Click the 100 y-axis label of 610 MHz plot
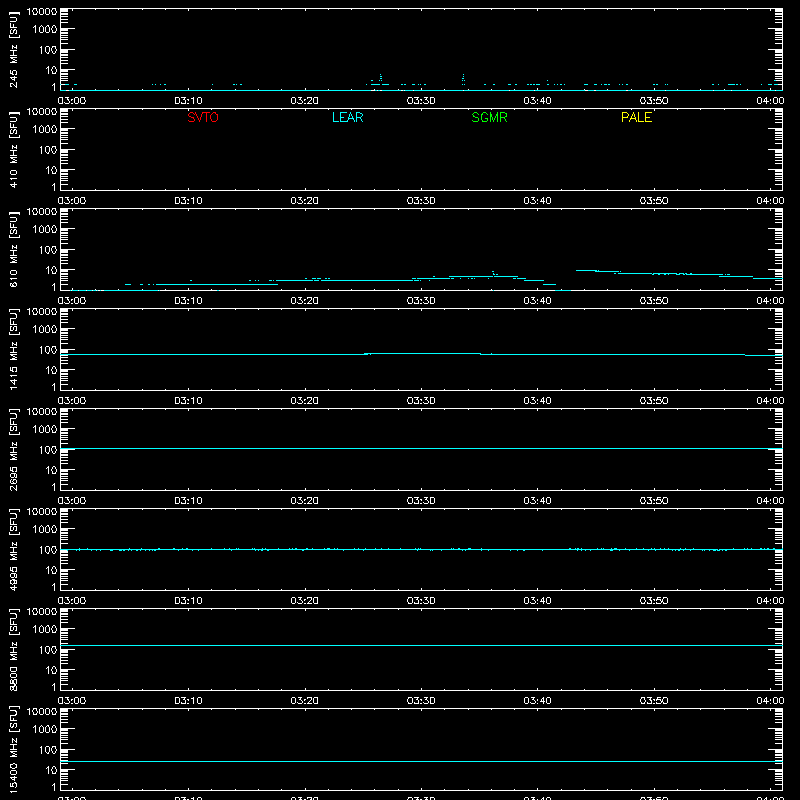 tap(48, 250)
